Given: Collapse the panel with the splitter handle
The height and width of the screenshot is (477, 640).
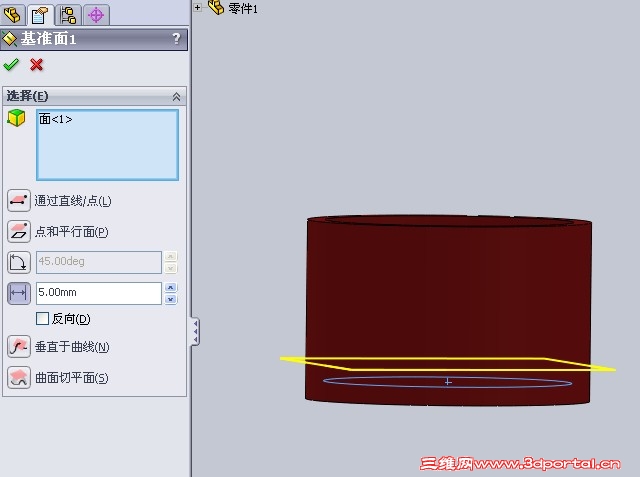Looking at the screenshot, I should tap(196, 331).
